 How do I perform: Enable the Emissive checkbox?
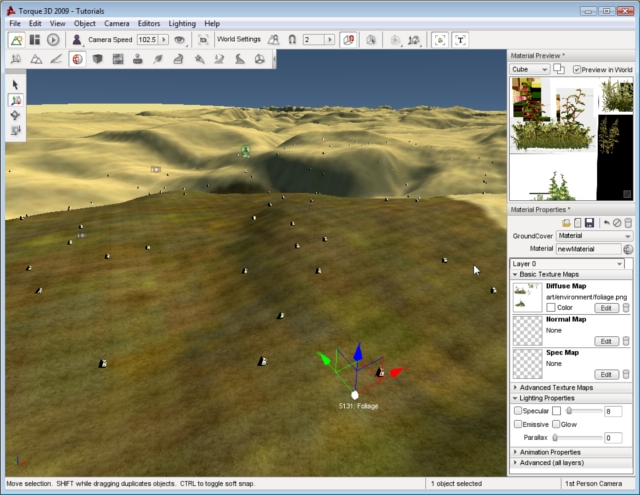pyautogui.click(x=517, y=424)
